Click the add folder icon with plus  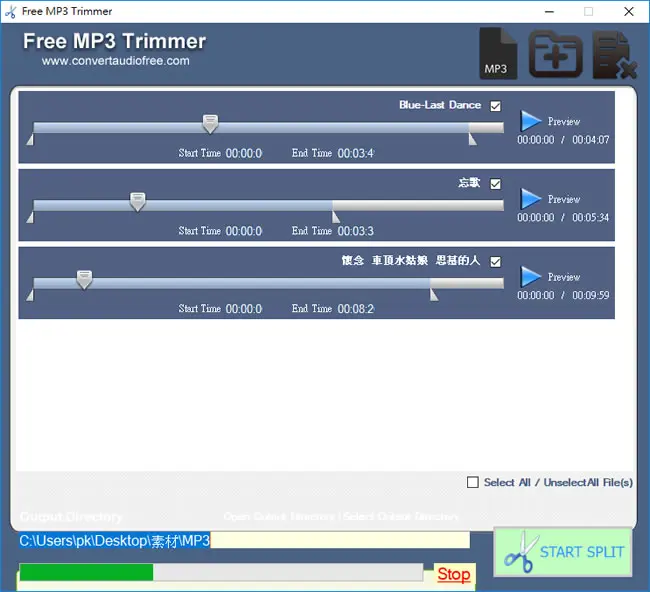point(555,54)
